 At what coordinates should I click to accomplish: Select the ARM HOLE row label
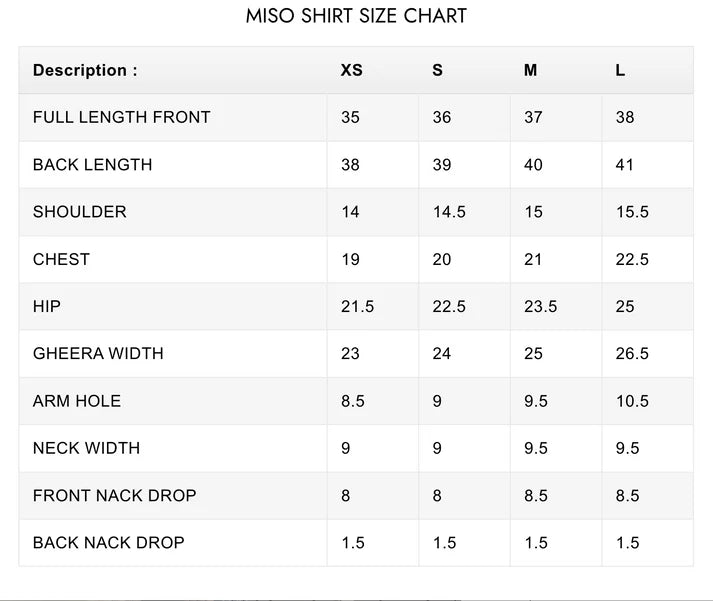(x=77, y=401)
